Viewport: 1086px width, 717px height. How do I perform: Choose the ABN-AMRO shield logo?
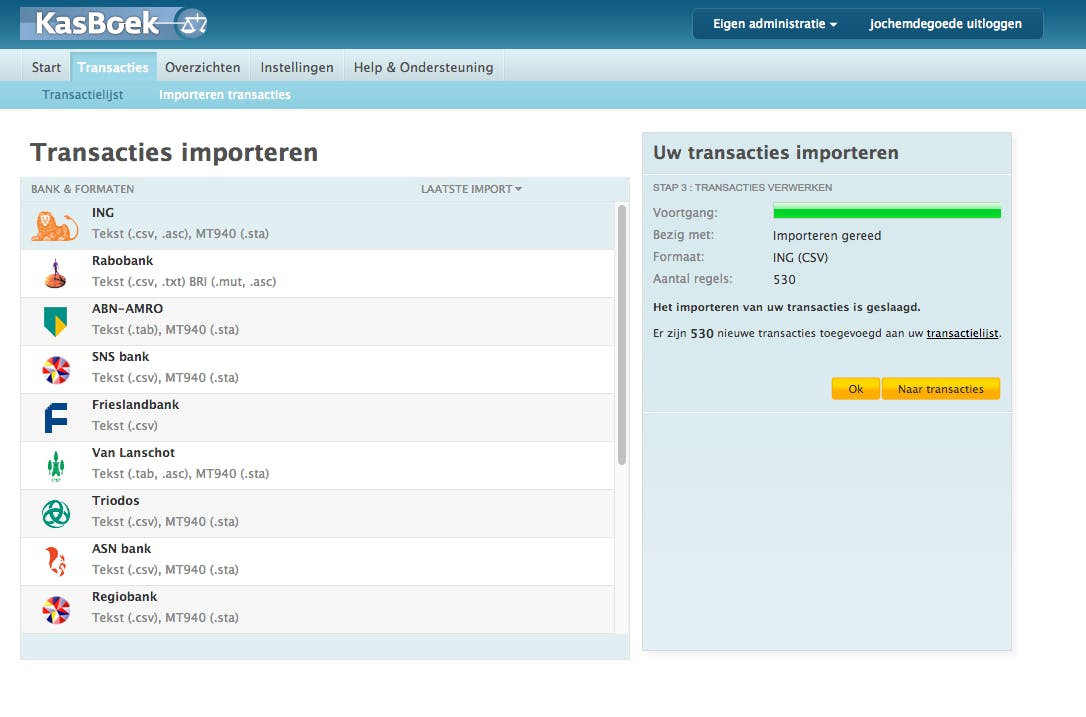[x=55, y=321]
